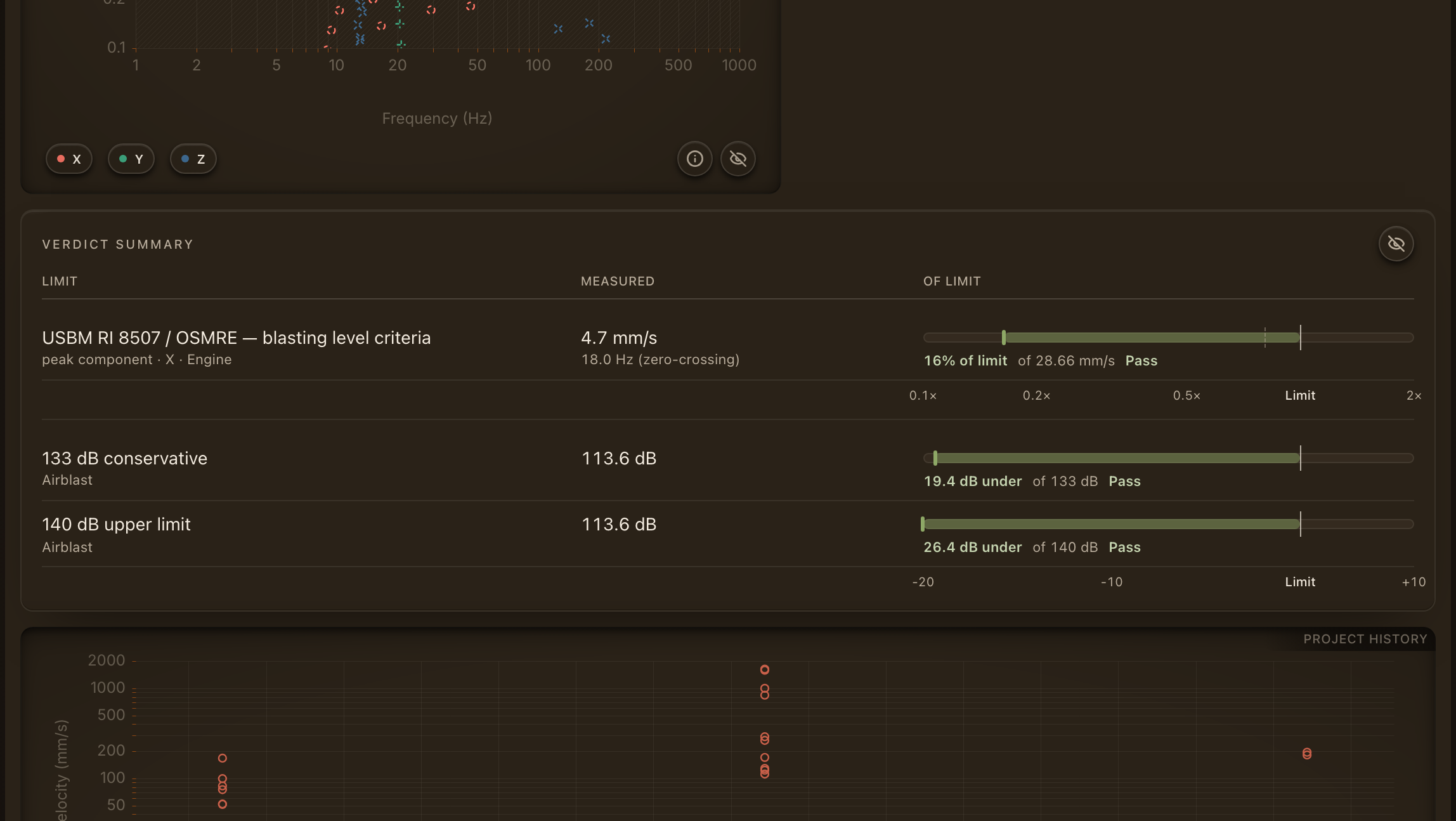Select the 140 dB upper limit title
Viewport: 1456px width, 821px height.
117,524
